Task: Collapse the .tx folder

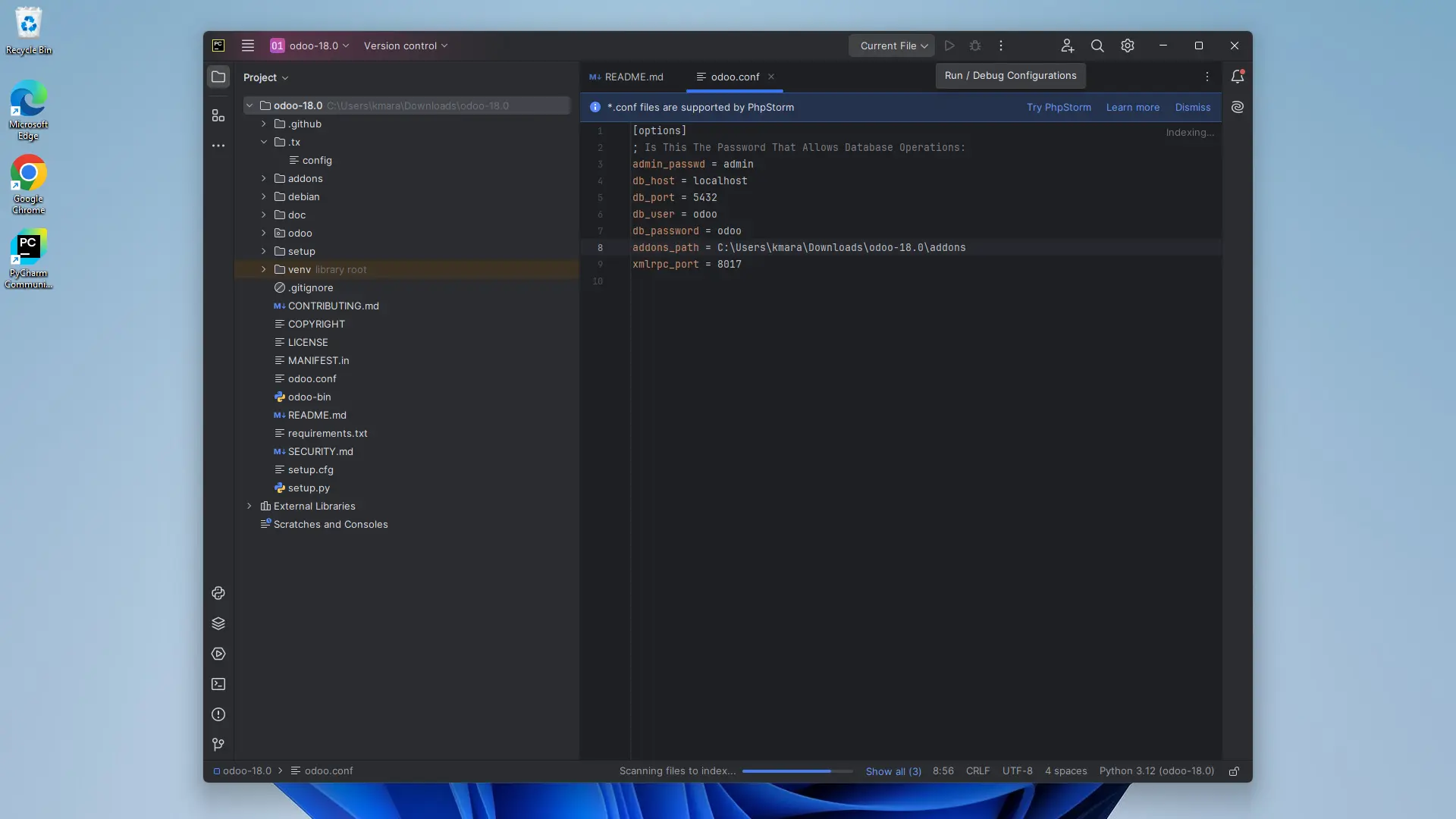Action: click(x=264, y=142)
